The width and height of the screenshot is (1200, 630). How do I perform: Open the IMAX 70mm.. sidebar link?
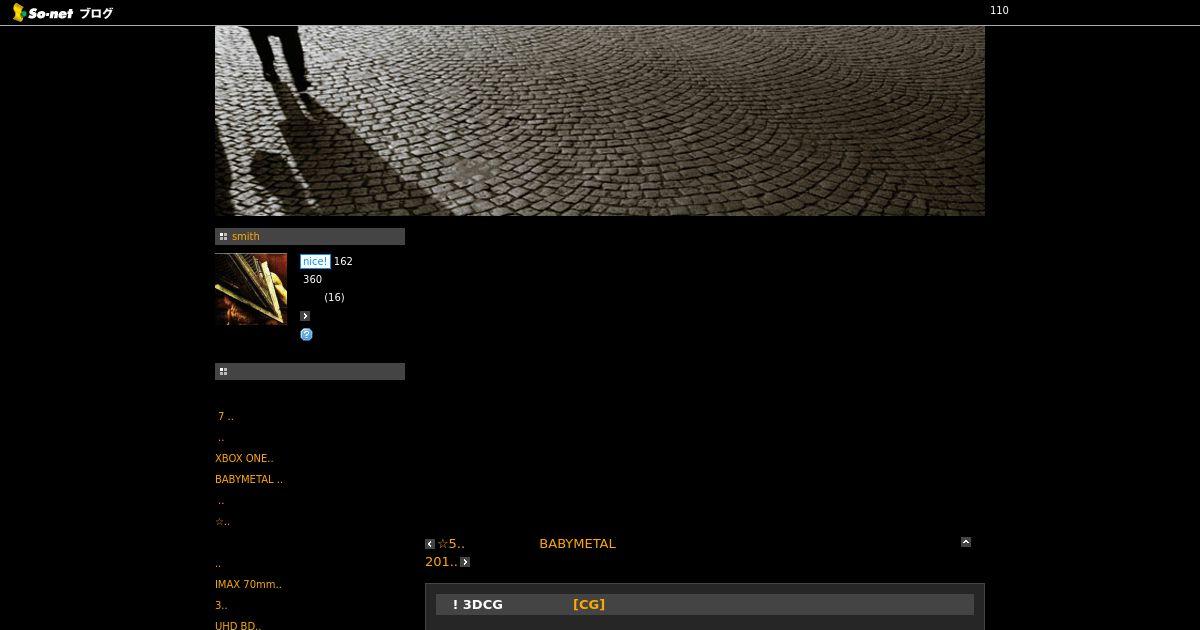click(248, 584)
